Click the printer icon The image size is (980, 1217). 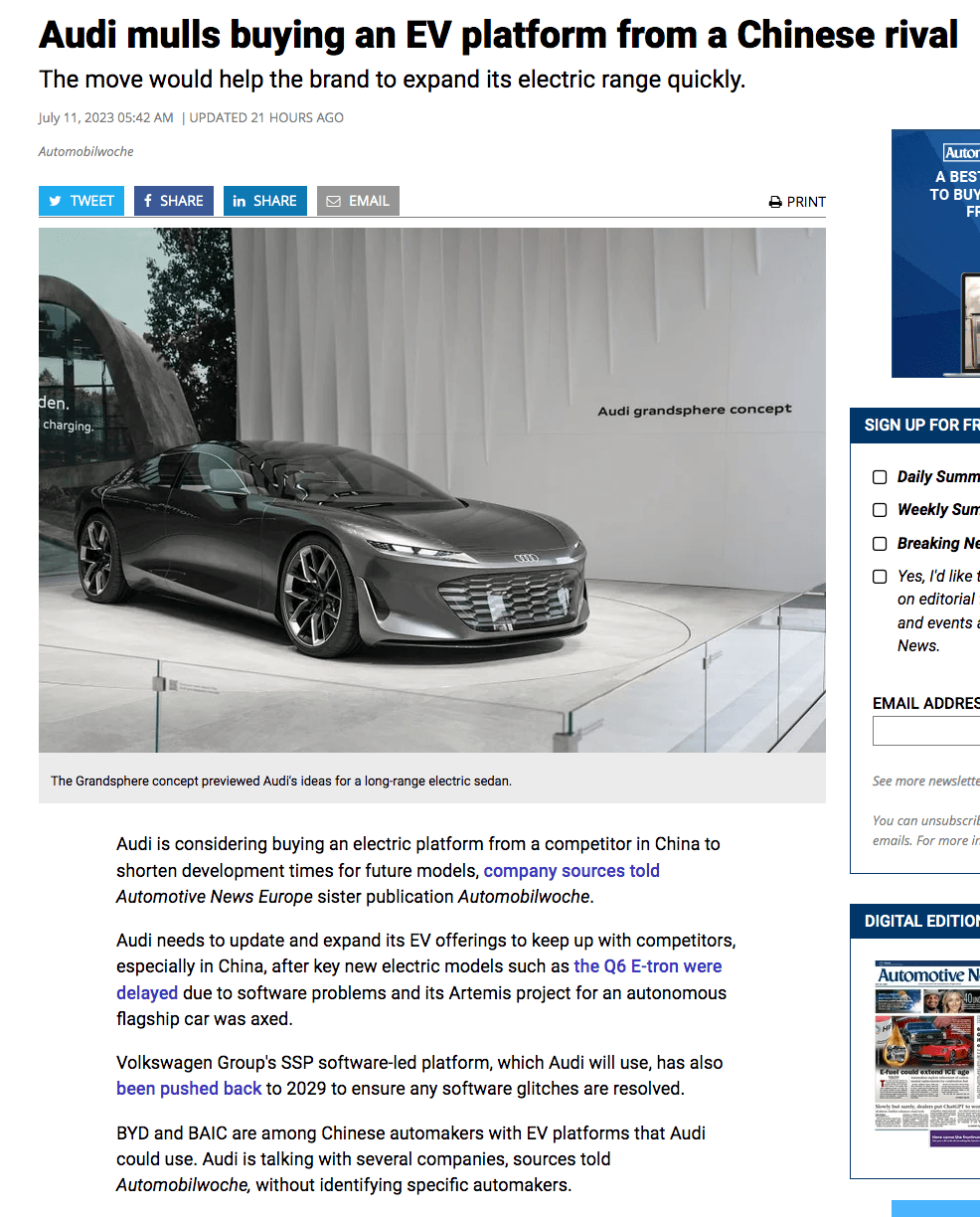click(x=775, y=202)
